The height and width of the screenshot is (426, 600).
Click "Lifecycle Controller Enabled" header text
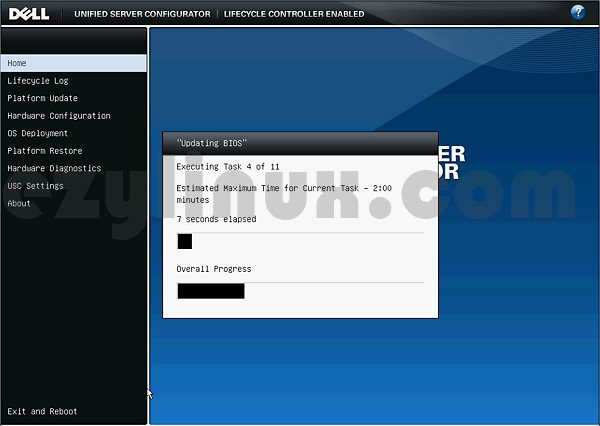[x=294, y=14]
